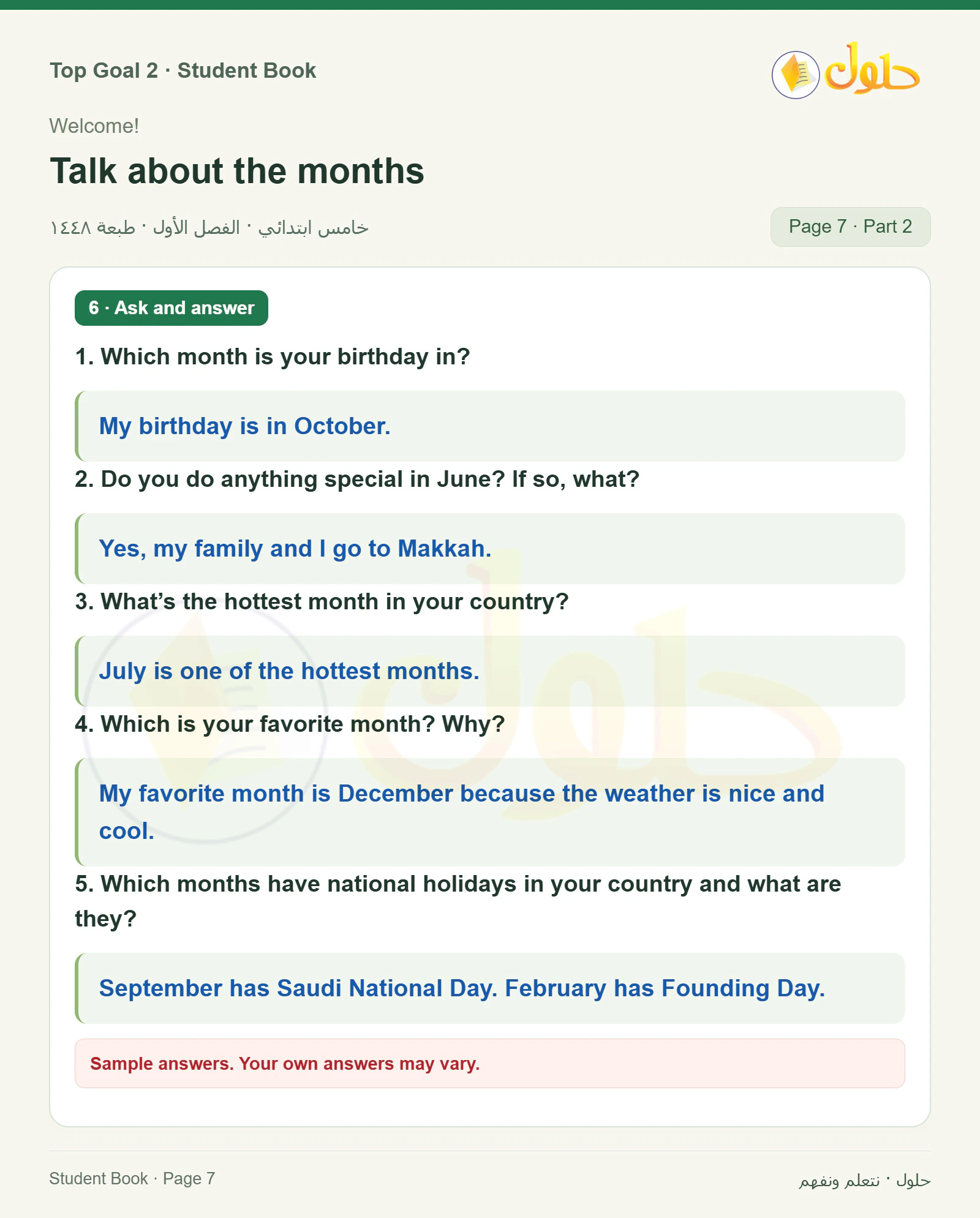Select question 4 about favorite month

[x=290, y=724]
